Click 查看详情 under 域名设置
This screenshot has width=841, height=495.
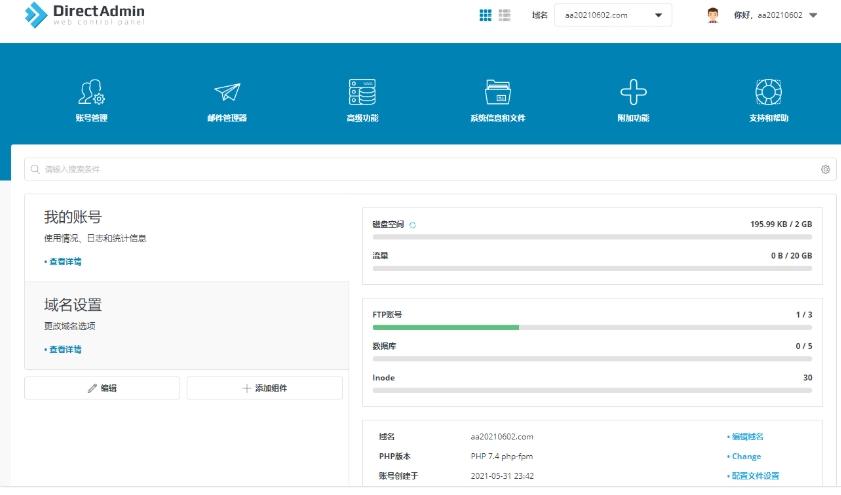(65, 349)
